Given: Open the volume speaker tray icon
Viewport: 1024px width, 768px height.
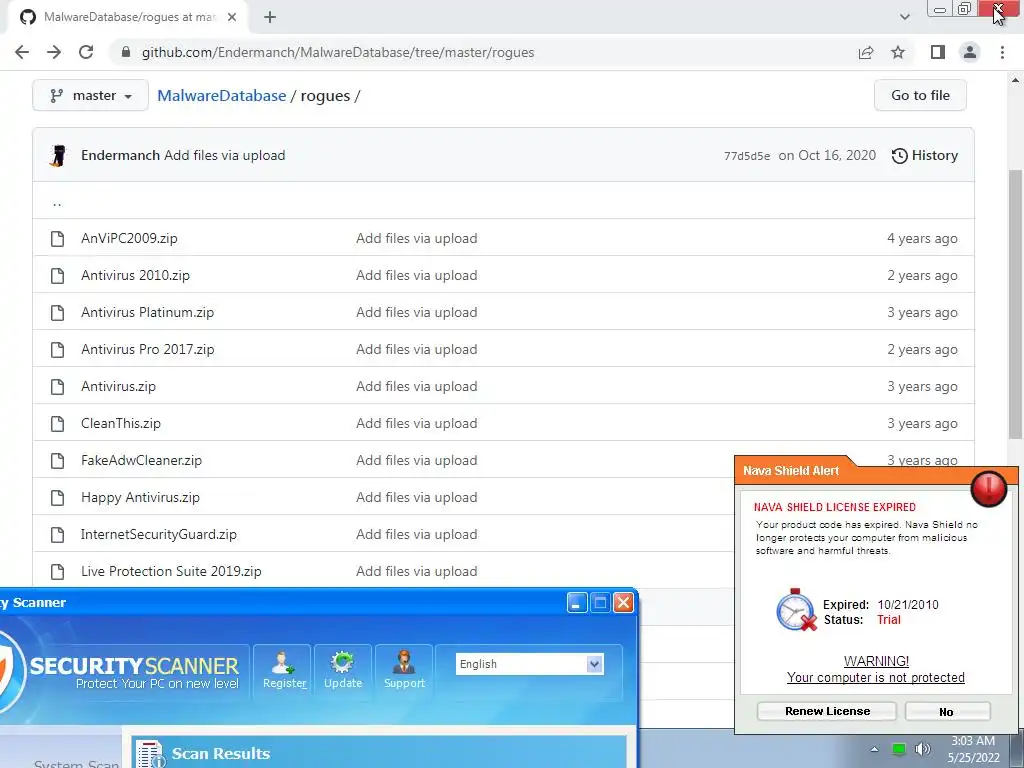Looking at the screenshot, I should [922, 749].
